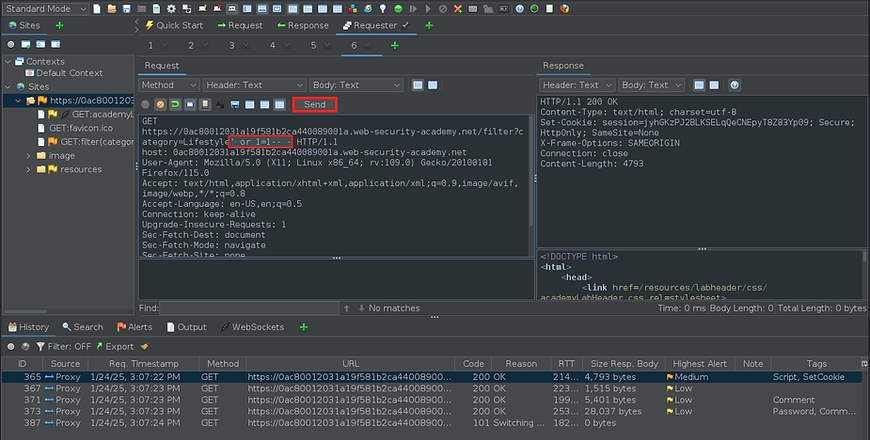Open the Quick Start tab
This screenshot has height=440, width=870.
tap(174, 26)
